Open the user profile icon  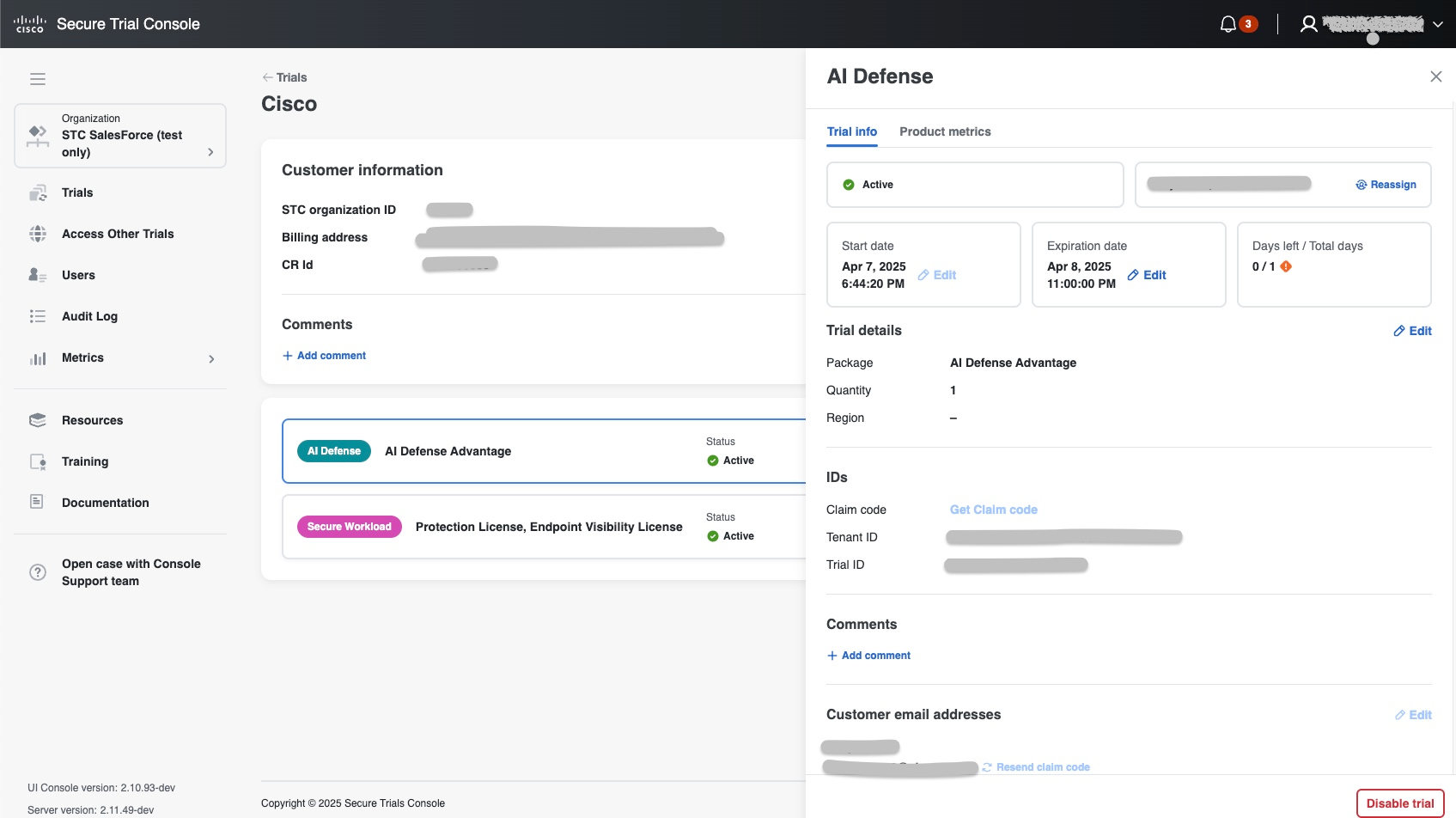click(1308, 24)
